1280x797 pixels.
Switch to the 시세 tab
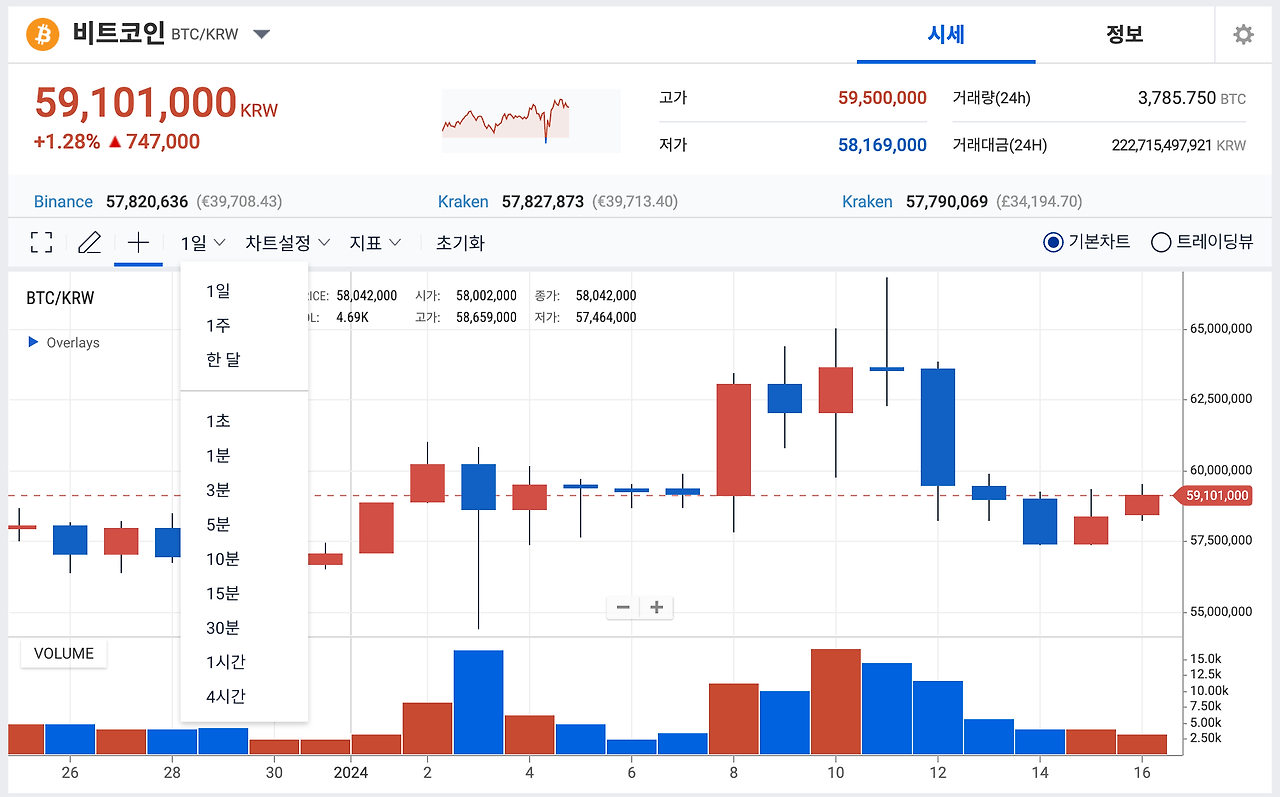(x=946, y=34)
